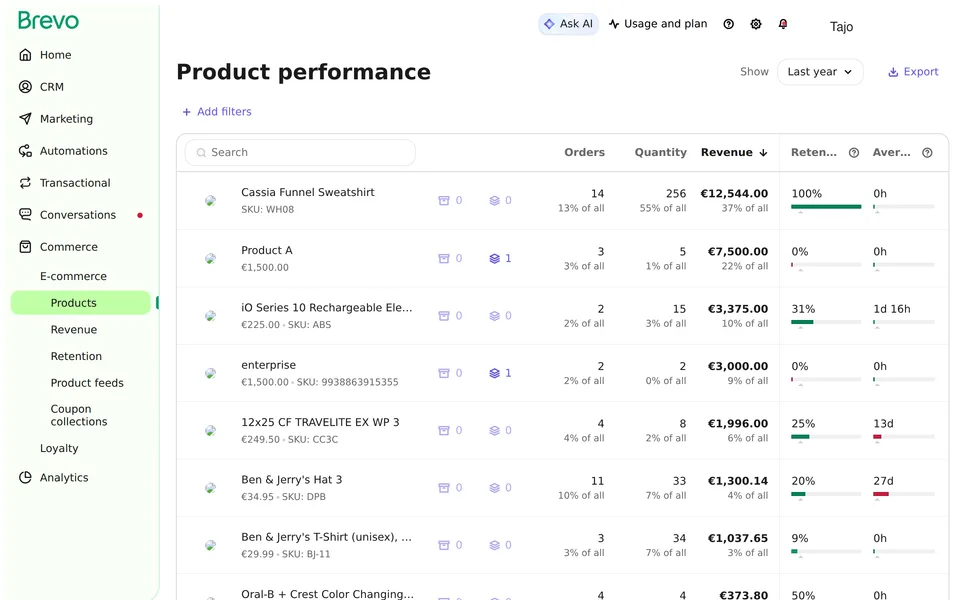Click the Retention column info icon
This screenshot has height=600, width=960.
(x=854, y=152)
